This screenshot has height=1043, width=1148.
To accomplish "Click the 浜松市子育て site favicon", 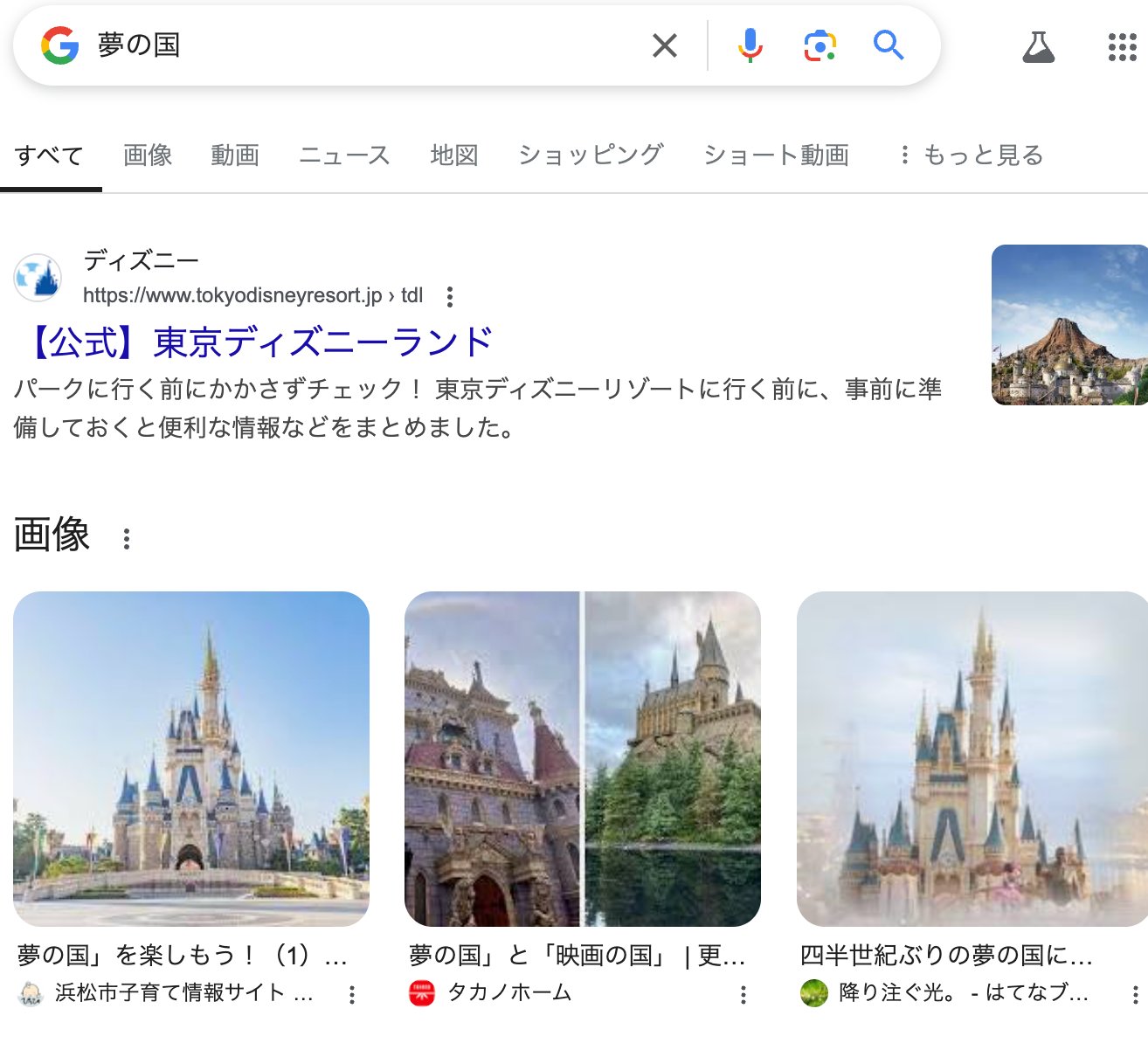I will pyautogui.click(x=31, y=994).
